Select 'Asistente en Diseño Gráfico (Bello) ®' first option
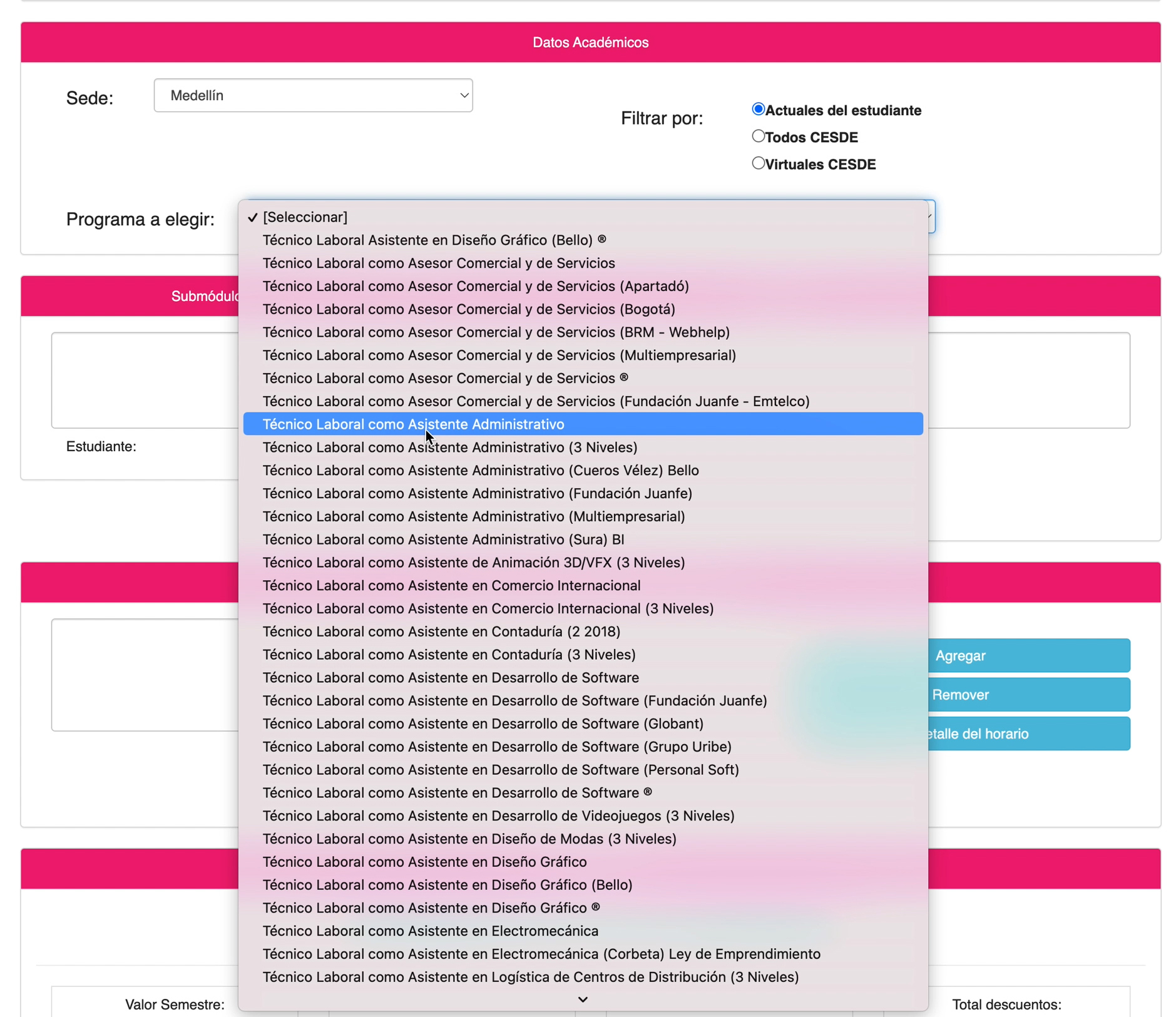The image size is (1176, 1017). coord(434,240)
